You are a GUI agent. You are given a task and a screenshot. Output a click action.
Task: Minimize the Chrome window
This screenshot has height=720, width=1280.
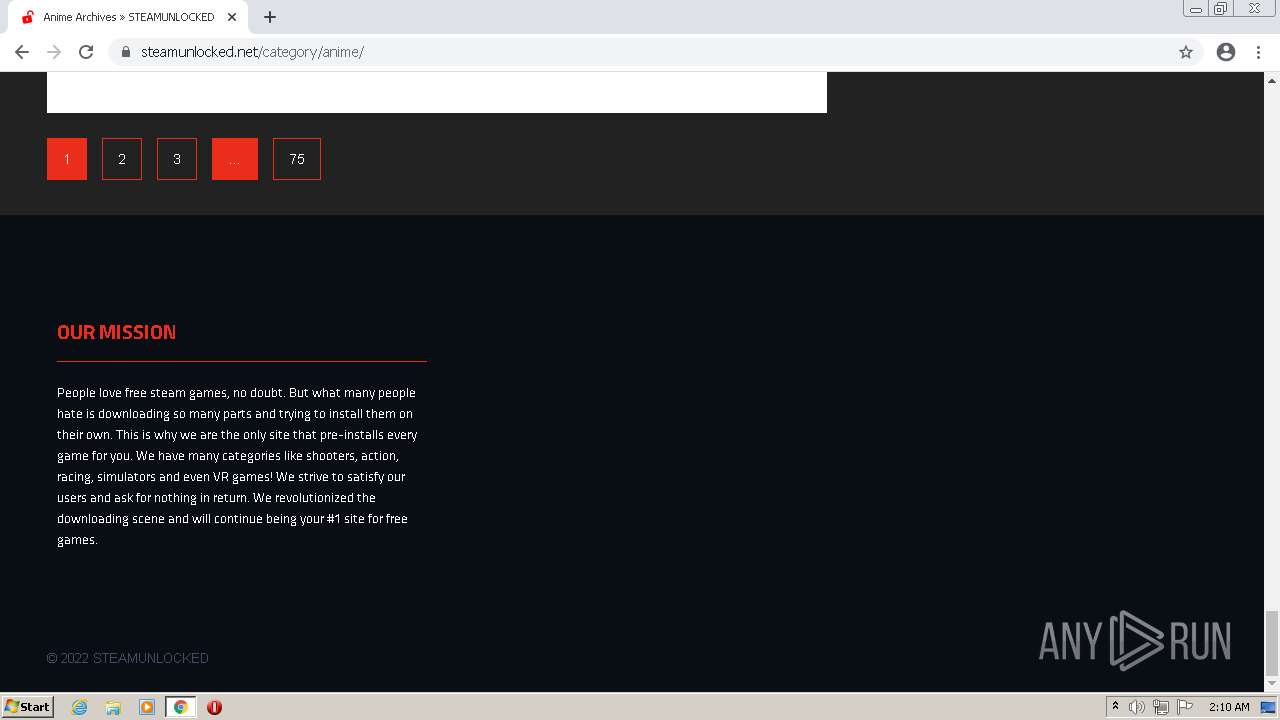coord(1196,8)
